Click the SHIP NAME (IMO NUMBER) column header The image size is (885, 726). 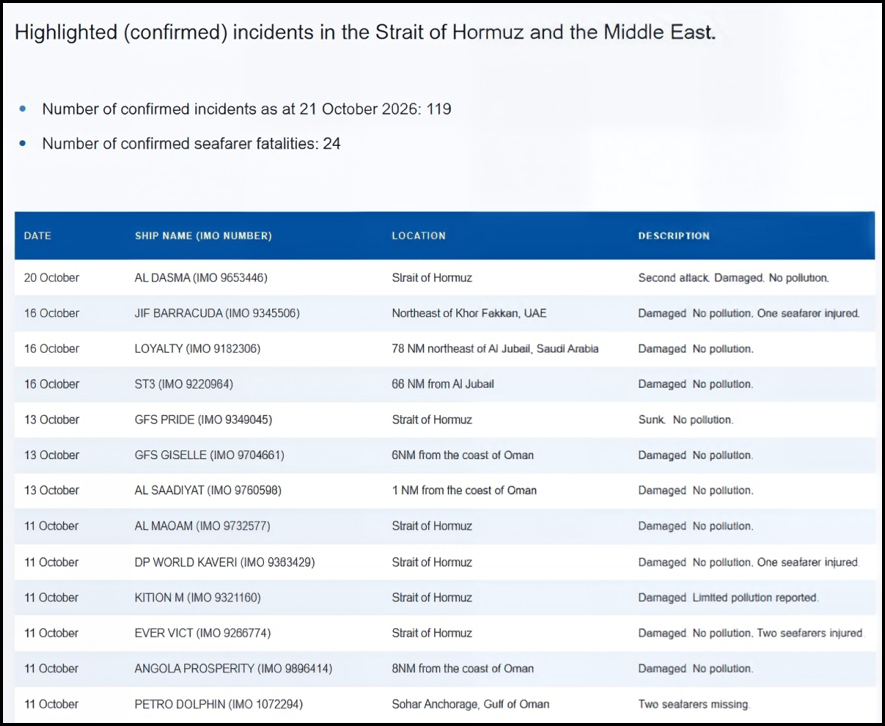coord(203,236)
